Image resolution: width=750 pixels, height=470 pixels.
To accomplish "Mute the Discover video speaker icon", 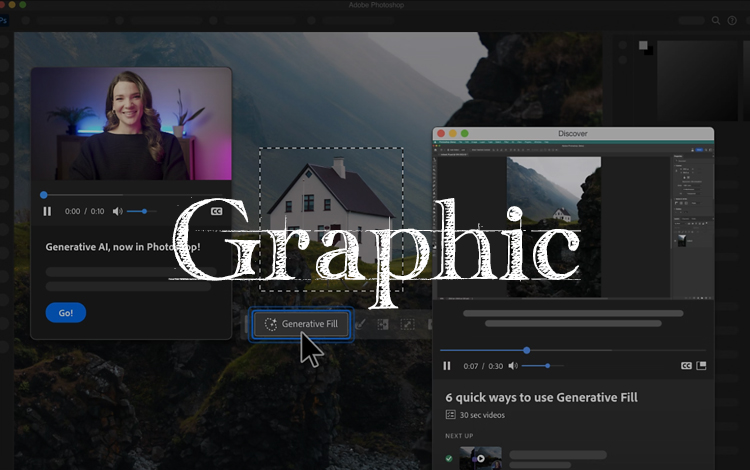I will [x=513, y=366].
